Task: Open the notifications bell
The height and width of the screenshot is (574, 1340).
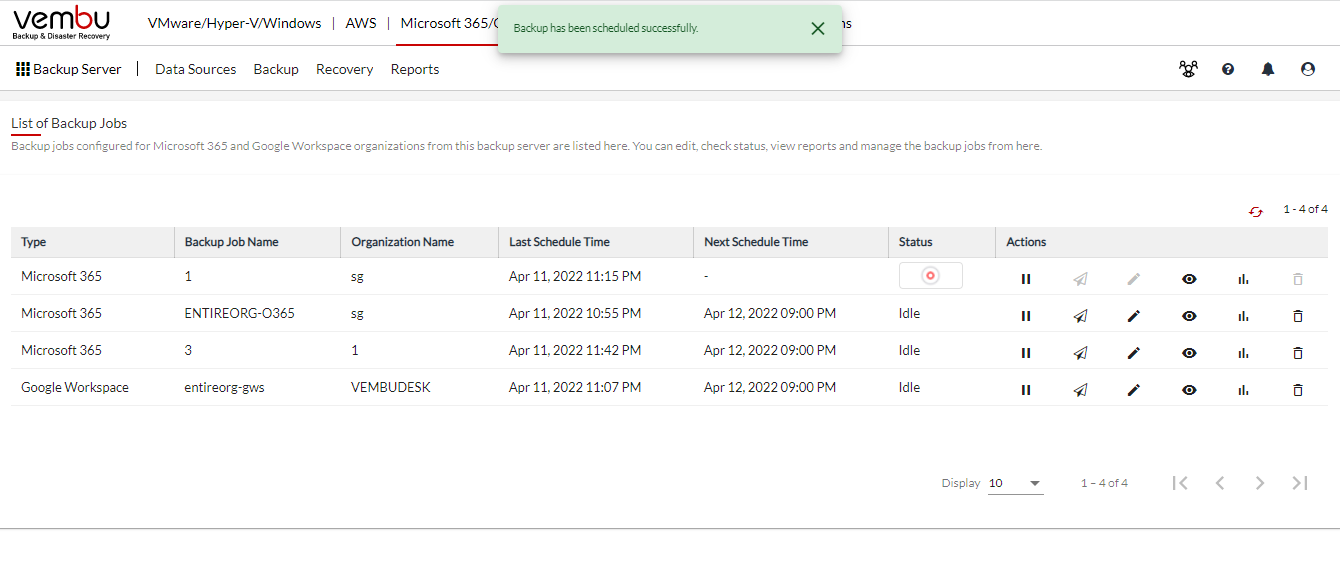Action: coord(1268,69)
